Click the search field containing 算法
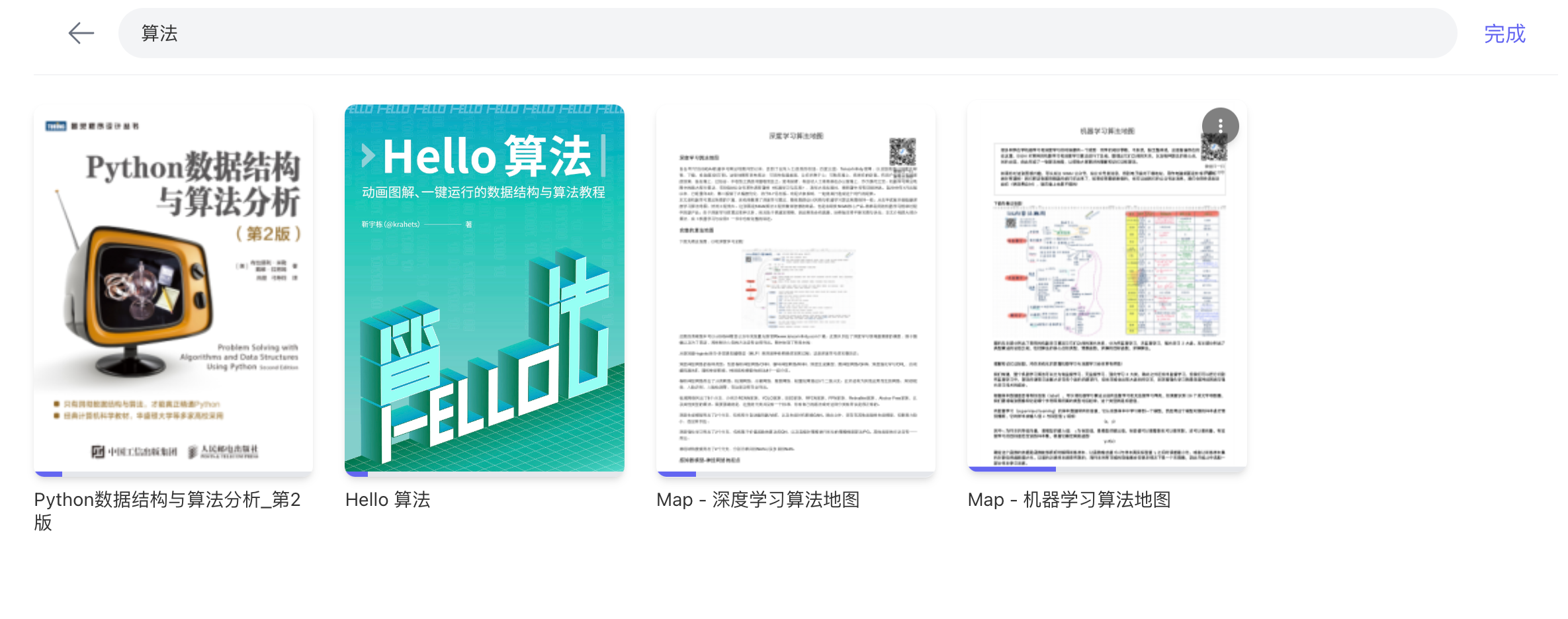Viewport: 1568px width, 619px height. [787, 33]
